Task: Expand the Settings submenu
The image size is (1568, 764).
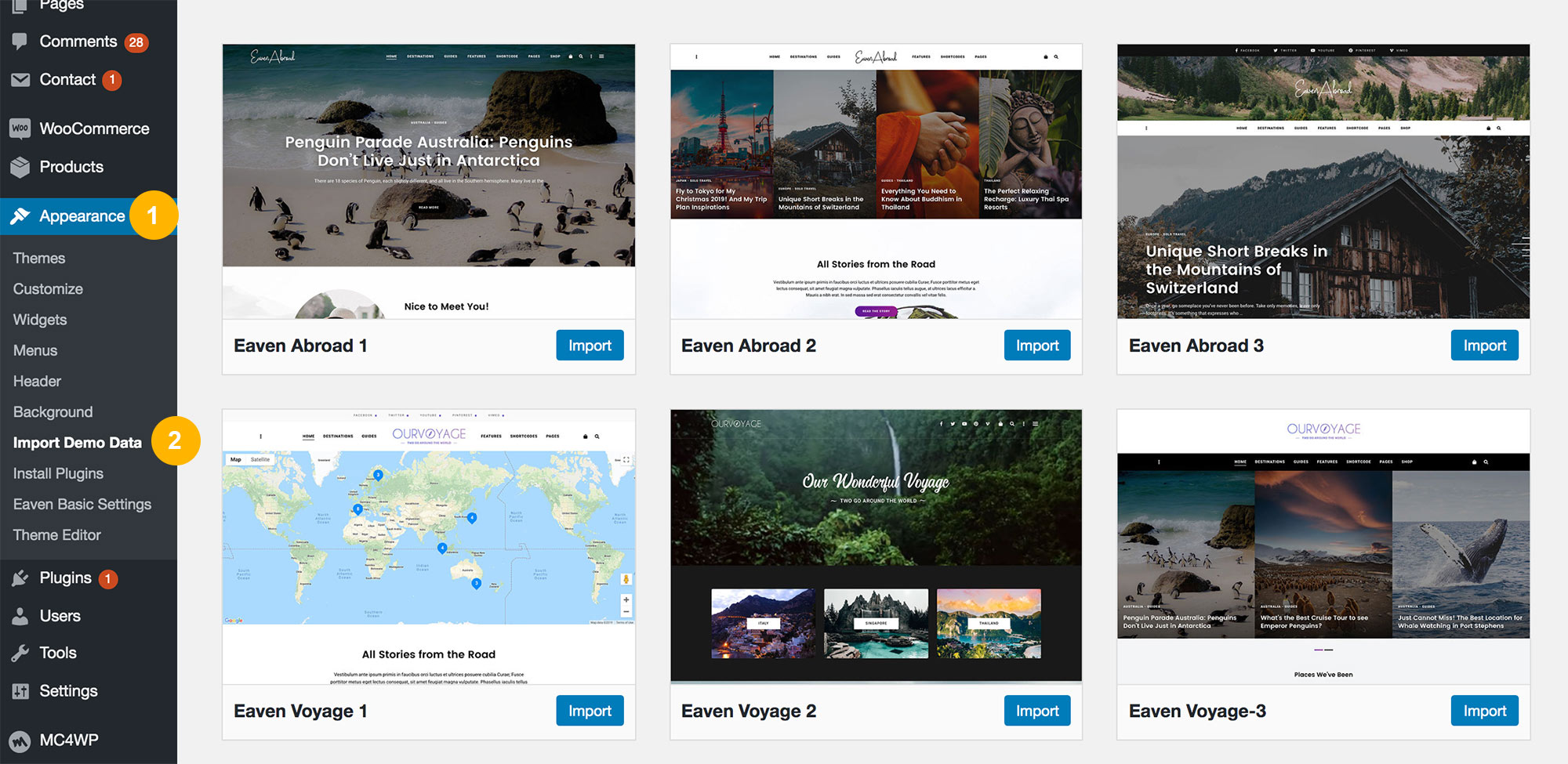Action: pos(69,690)
